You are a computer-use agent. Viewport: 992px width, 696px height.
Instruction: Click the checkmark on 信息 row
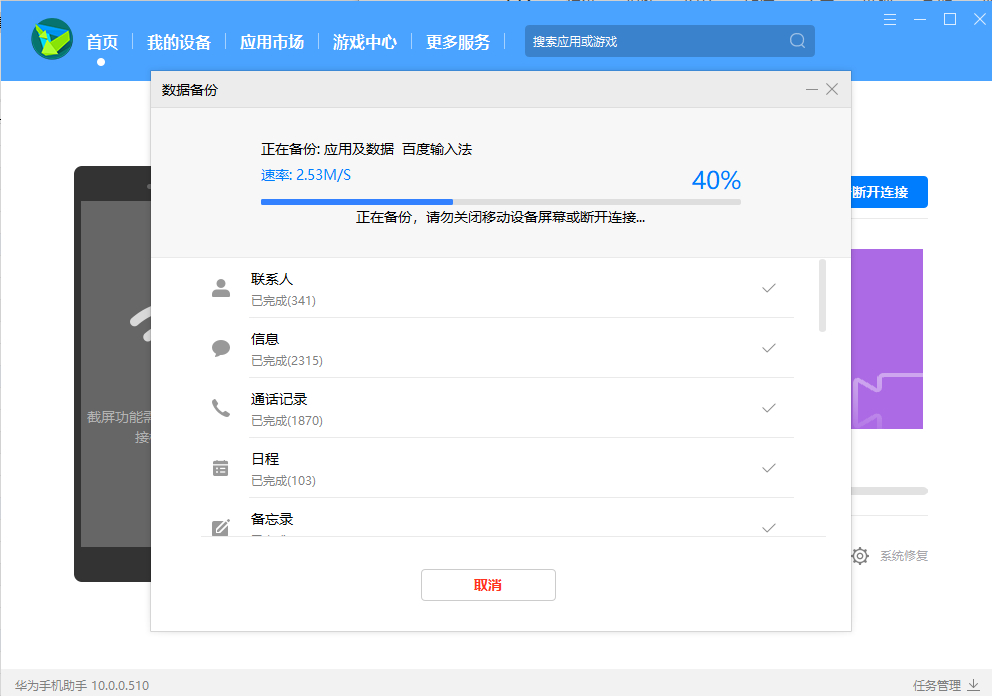click(x=769, y=348)
